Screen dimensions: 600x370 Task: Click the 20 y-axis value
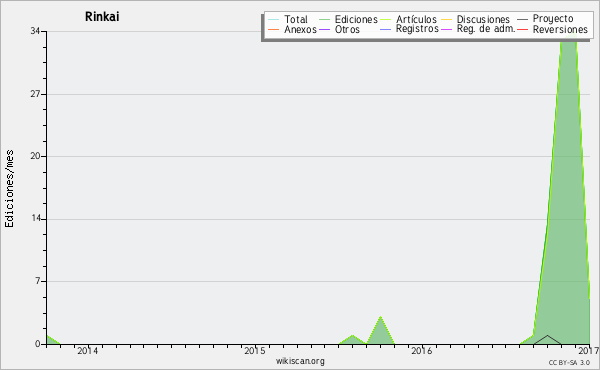36,156
